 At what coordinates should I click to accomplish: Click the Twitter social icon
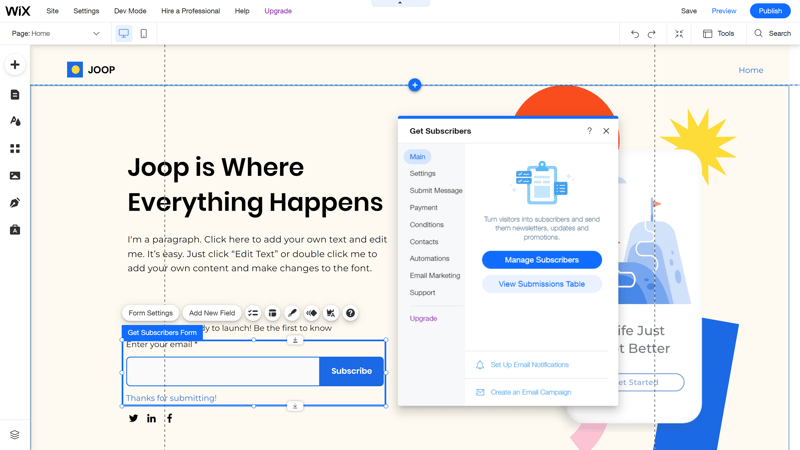click(x=133, y=418)
